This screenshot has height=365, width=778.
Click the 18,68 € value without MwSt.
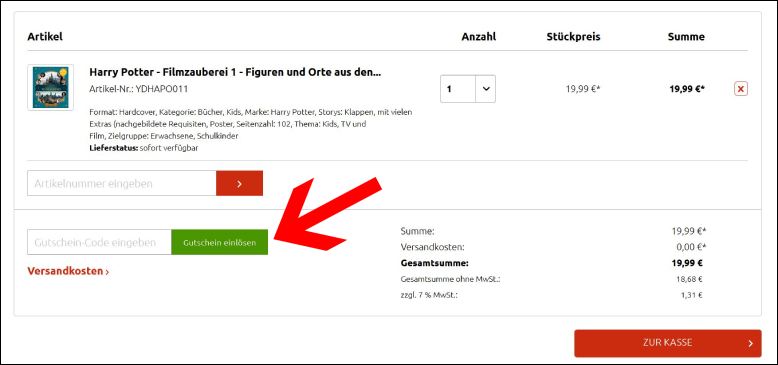click(689, 279)
